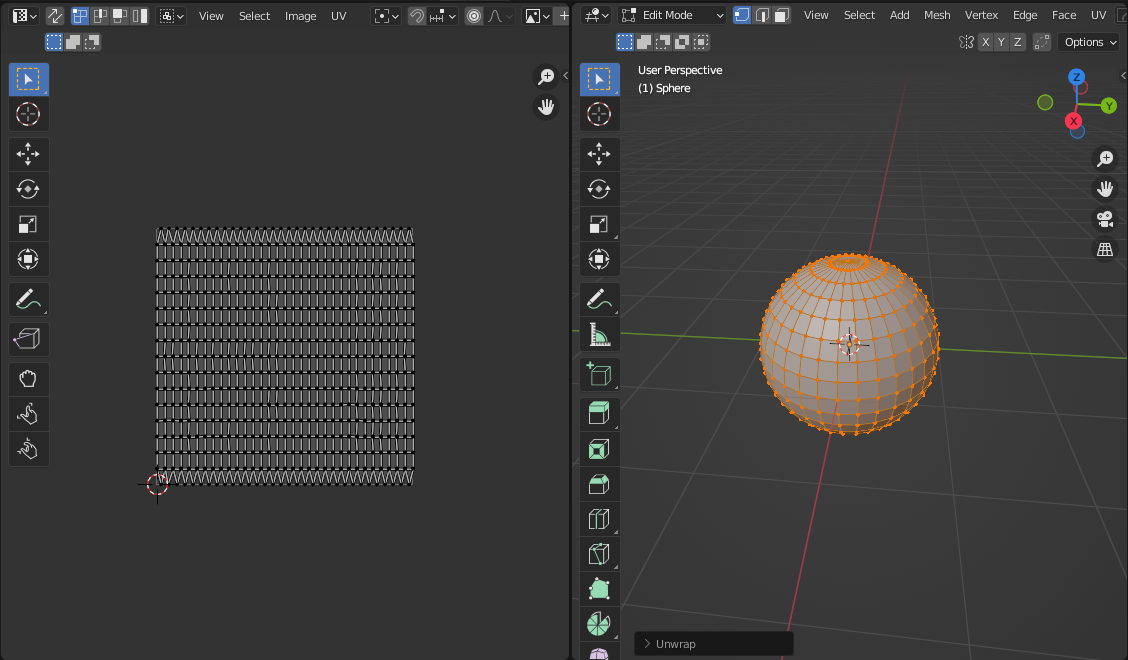
Task: Enable X axis mirror toggle
Action: [x=986, y=42]
